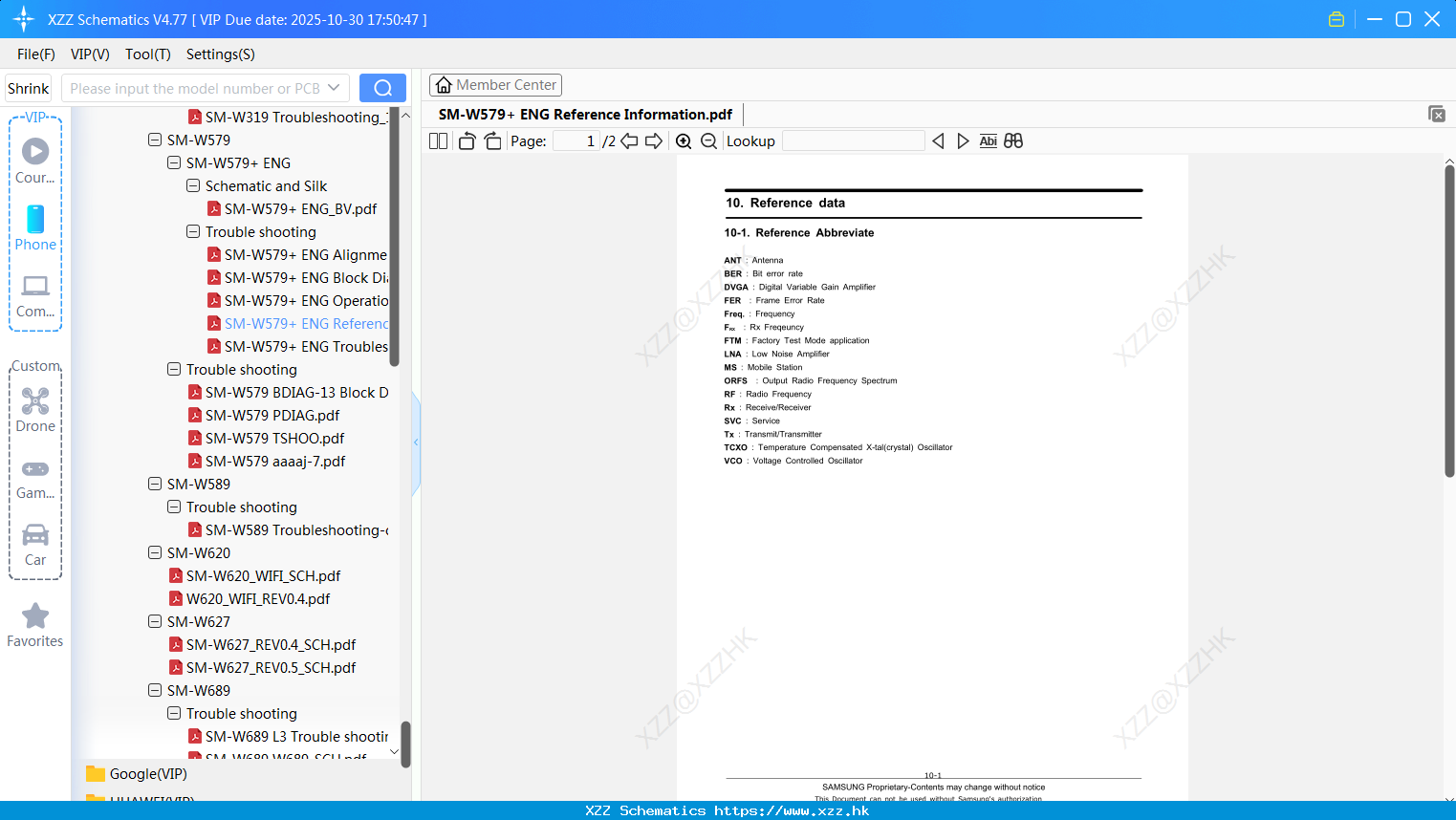Close the document tab panel icon

[x=1436, y=114]
